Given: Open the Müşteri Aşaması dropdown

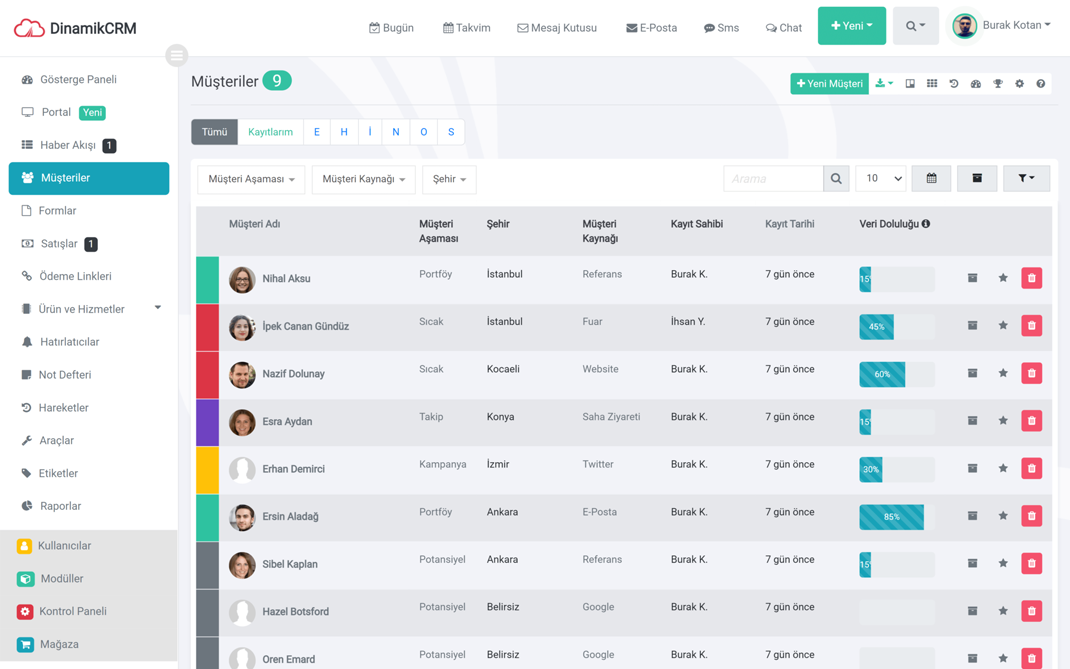Looking at the screenshot, I should (x=250, y=181).
